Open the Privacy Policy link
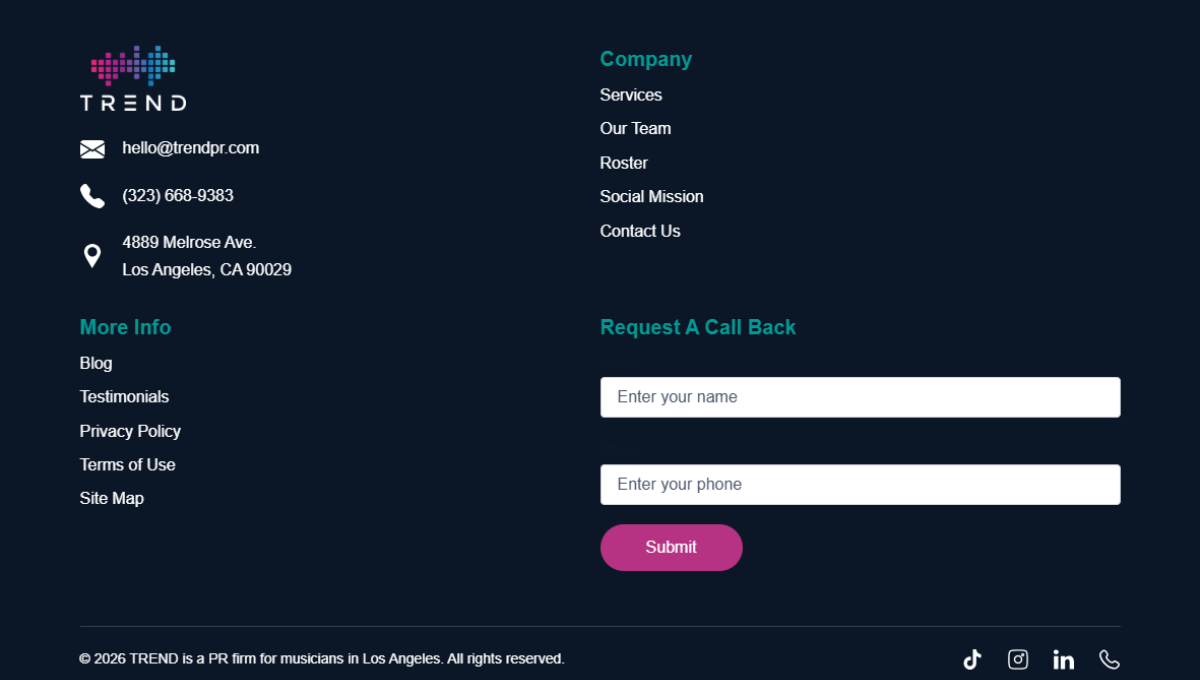This screenshot has height=680, width=1200. (130, 431)
